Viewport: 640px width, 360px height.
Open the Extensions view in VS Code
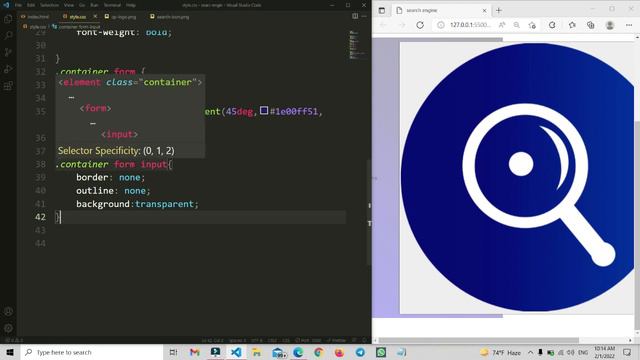click(x=8, y=86)
